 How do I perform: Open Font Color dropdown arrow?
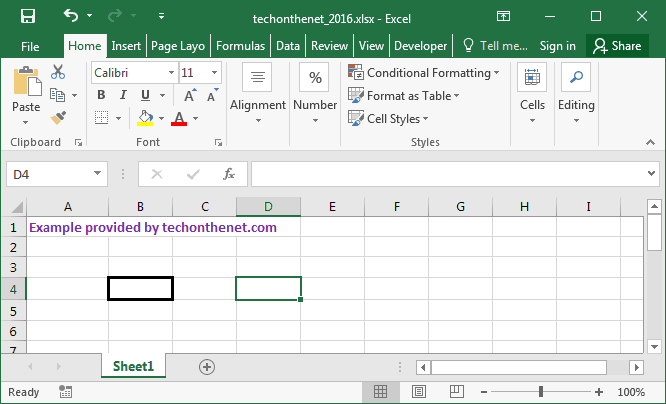click(195, 118)
